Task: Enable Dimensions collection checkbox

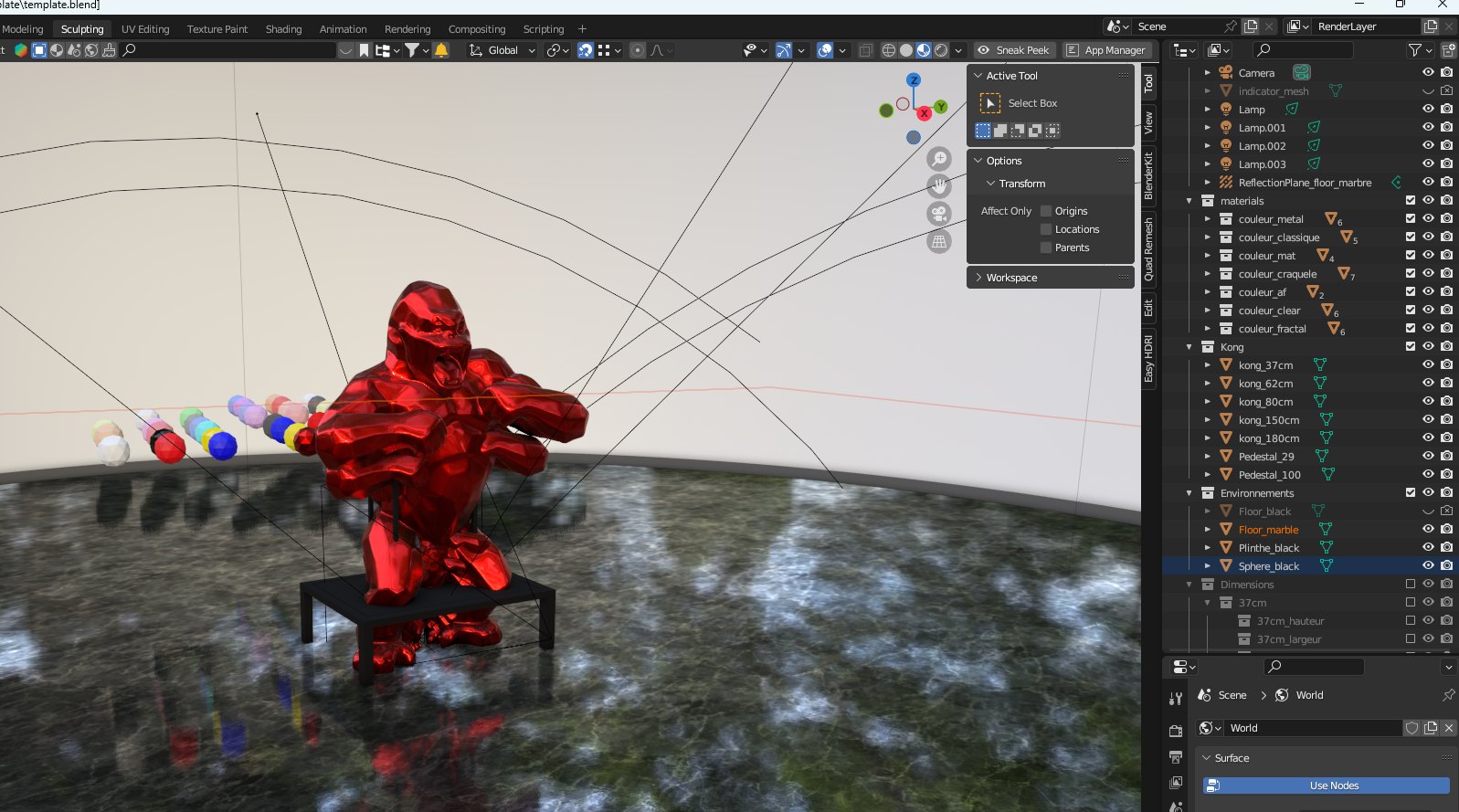Action: [1411, 584]
